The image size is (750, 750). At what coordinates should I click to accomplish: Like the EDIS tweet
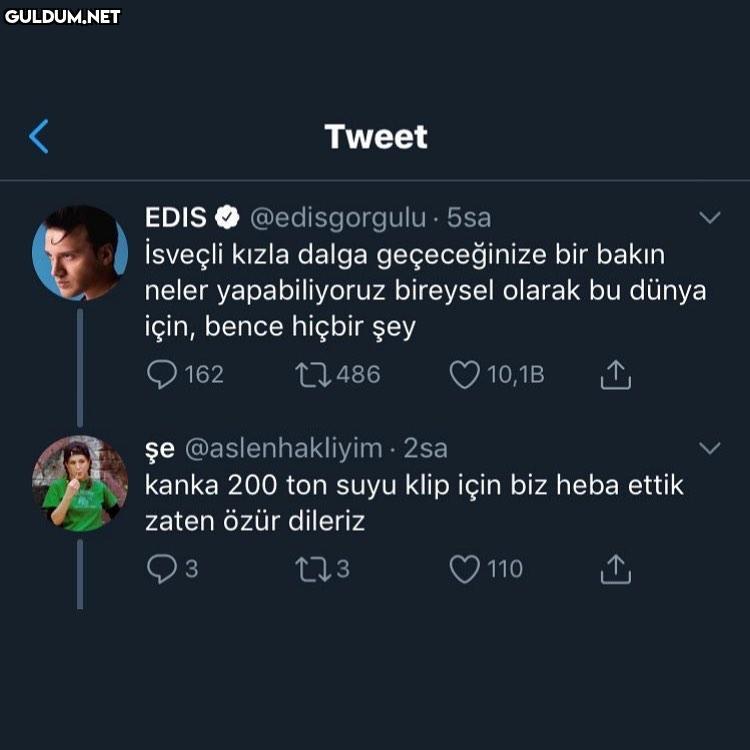coord(464,374)
